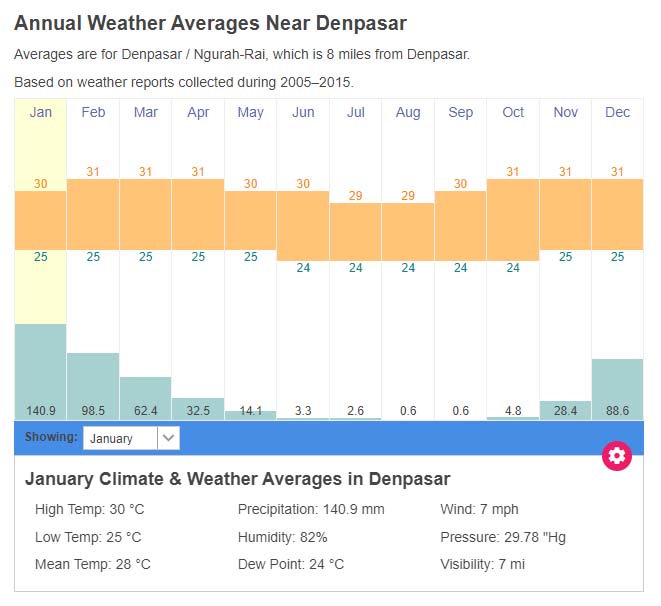Select the Jan column header

[41, 112]
